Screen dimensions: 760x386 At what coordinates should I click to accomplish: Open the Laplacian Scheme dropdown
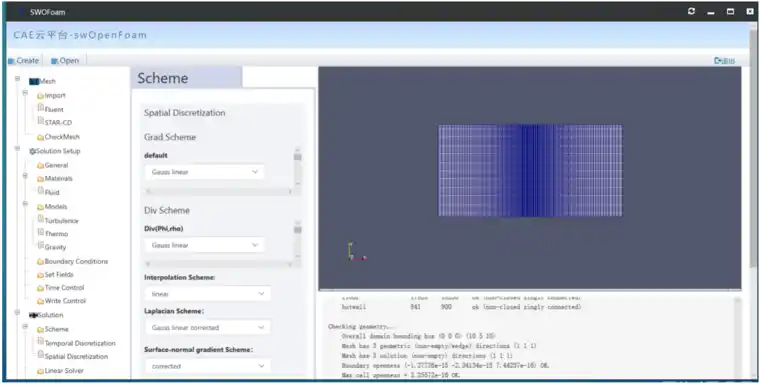click(207, 328)
